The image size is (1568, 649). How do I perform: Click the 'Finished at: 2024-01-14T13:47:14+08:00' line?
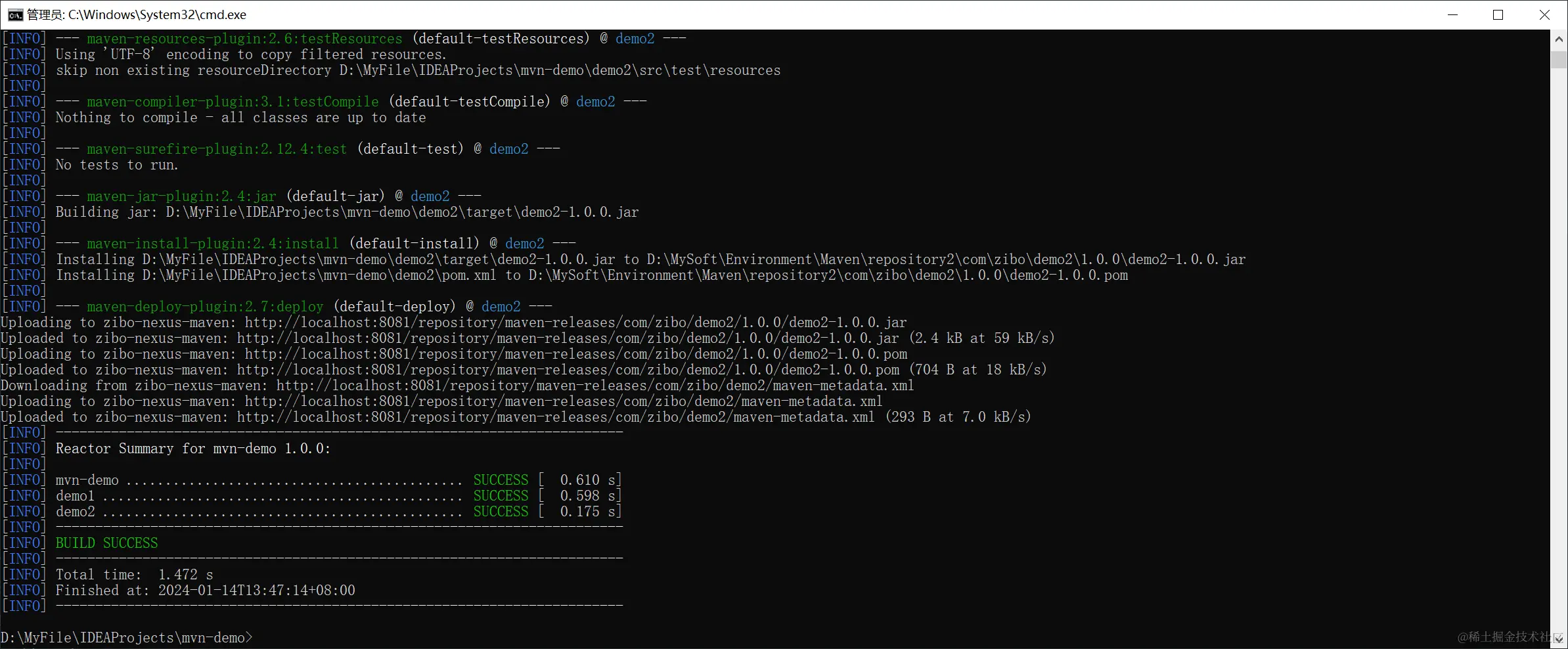tap(205, 591)
